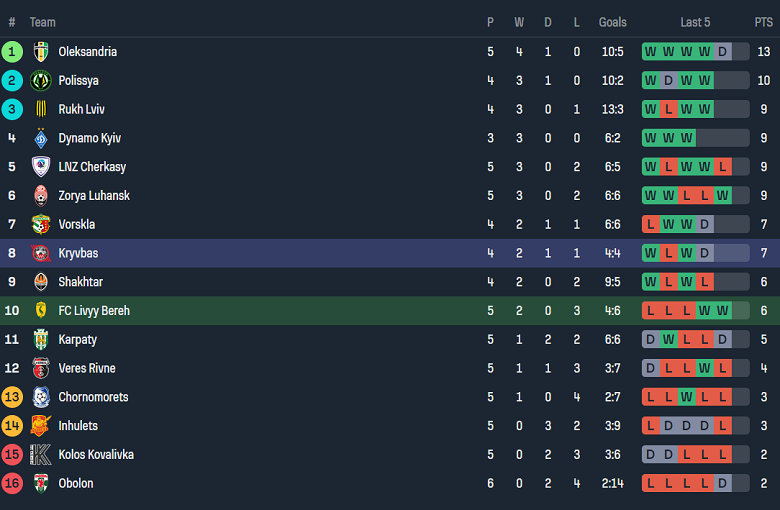Click the Veres Rivne club logo

coord(41,368)
